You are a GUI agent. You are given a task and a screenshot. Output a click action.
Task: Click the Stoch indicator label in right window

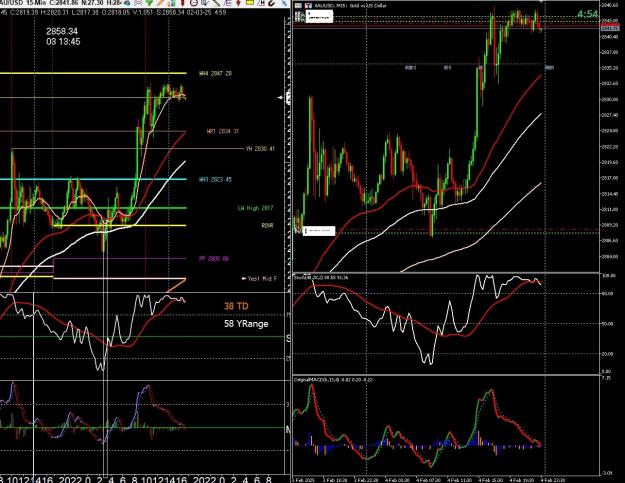[321, 277]
